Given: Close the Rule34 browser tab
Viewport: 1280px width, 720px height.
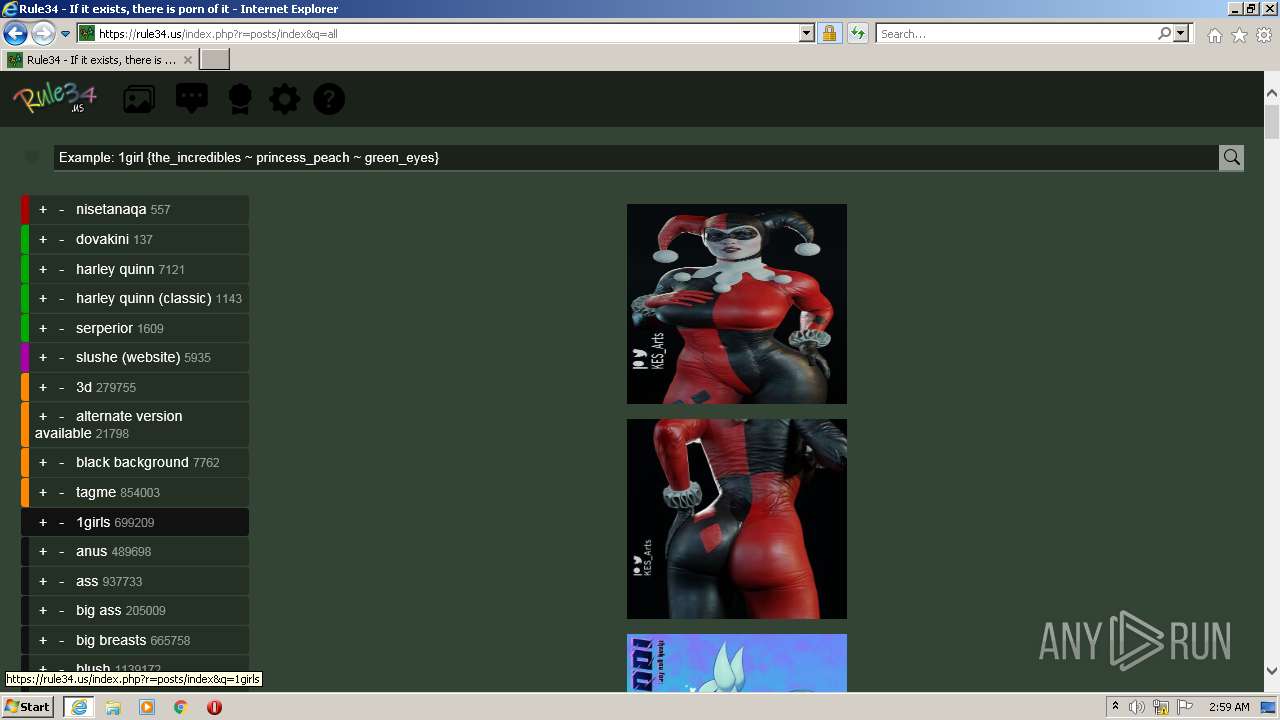Looking at the screenshot, I should [x=187, y=60].
